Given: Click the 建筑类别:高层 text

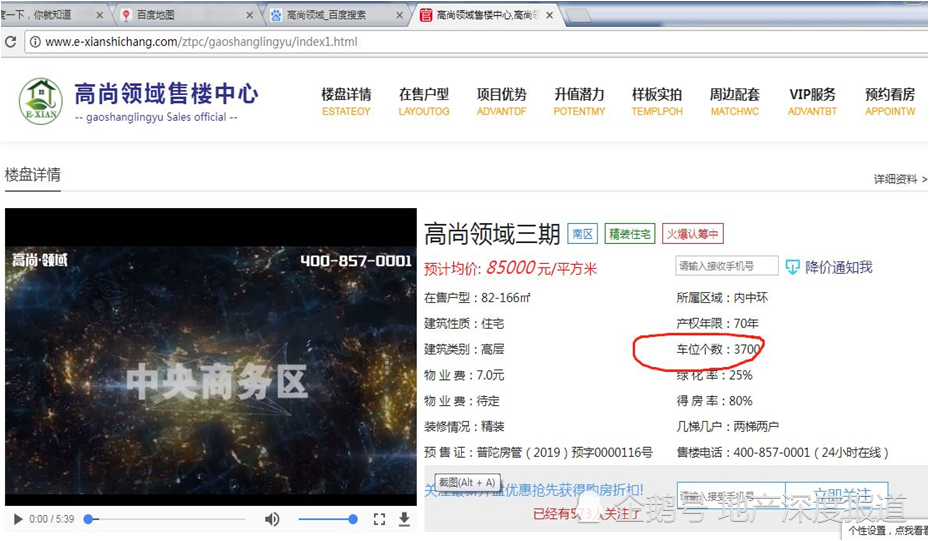Looking at the screenshot, I should pyautogui.click(x=464, y=350).
